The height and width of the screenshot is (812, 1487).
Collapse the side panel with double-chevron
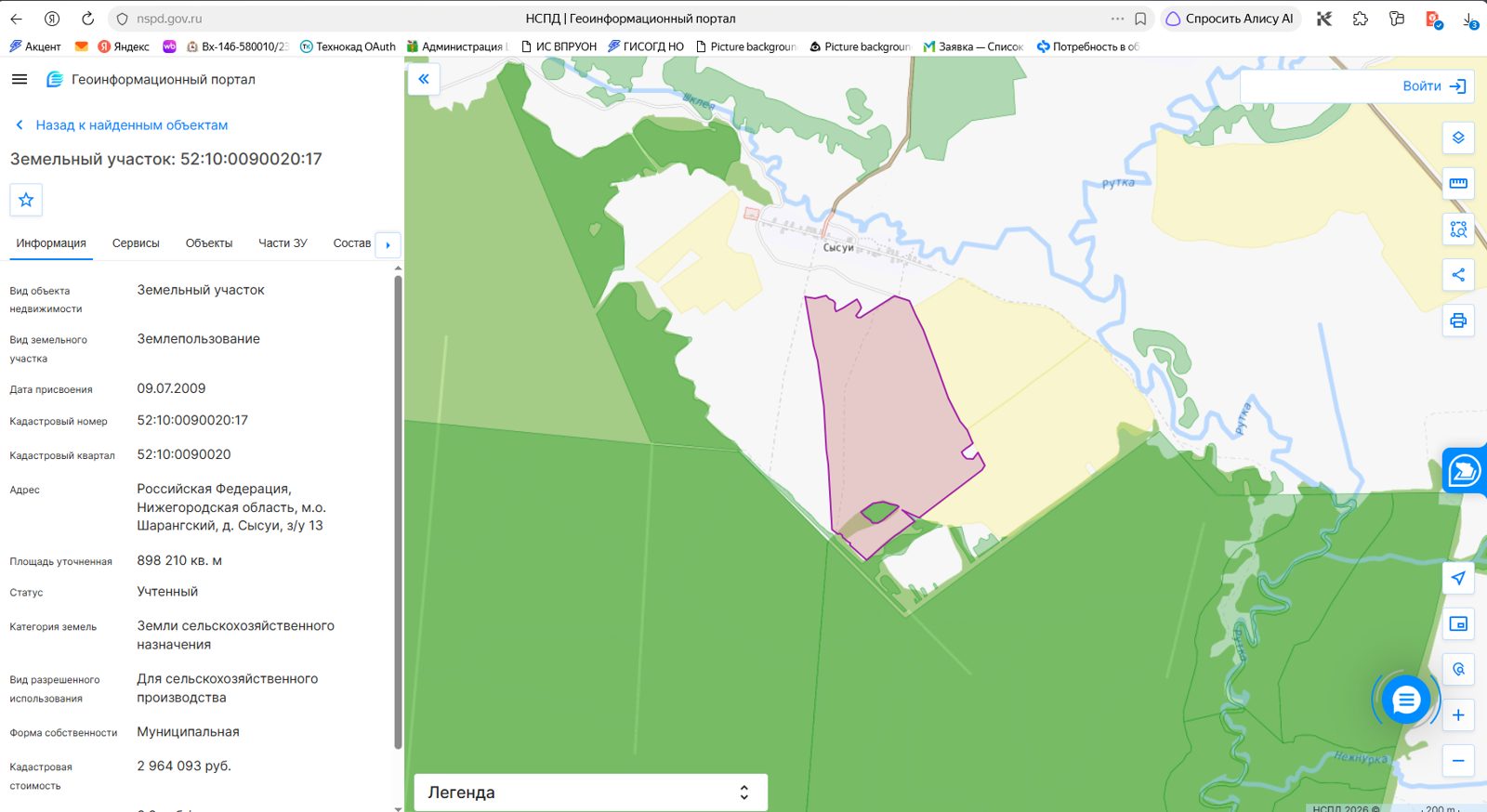[424, 79]
